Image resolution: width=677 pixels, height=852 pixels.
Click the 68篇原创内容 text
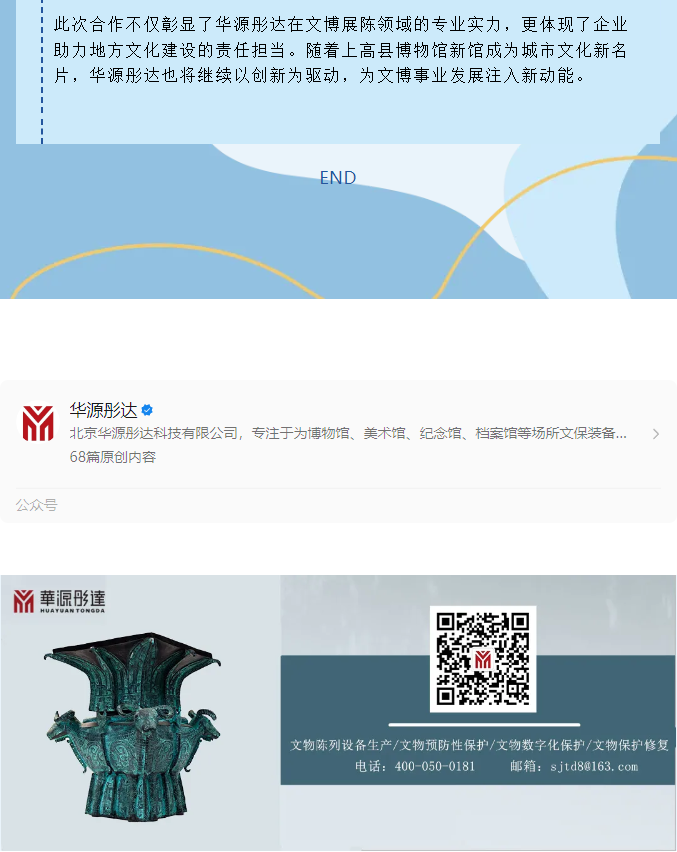112,457
